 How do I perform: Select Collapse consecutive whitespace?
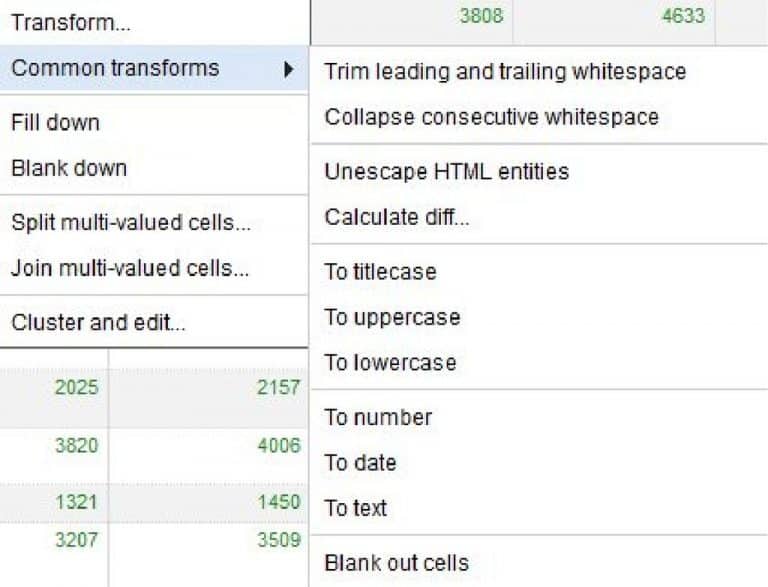coord(491,117)
